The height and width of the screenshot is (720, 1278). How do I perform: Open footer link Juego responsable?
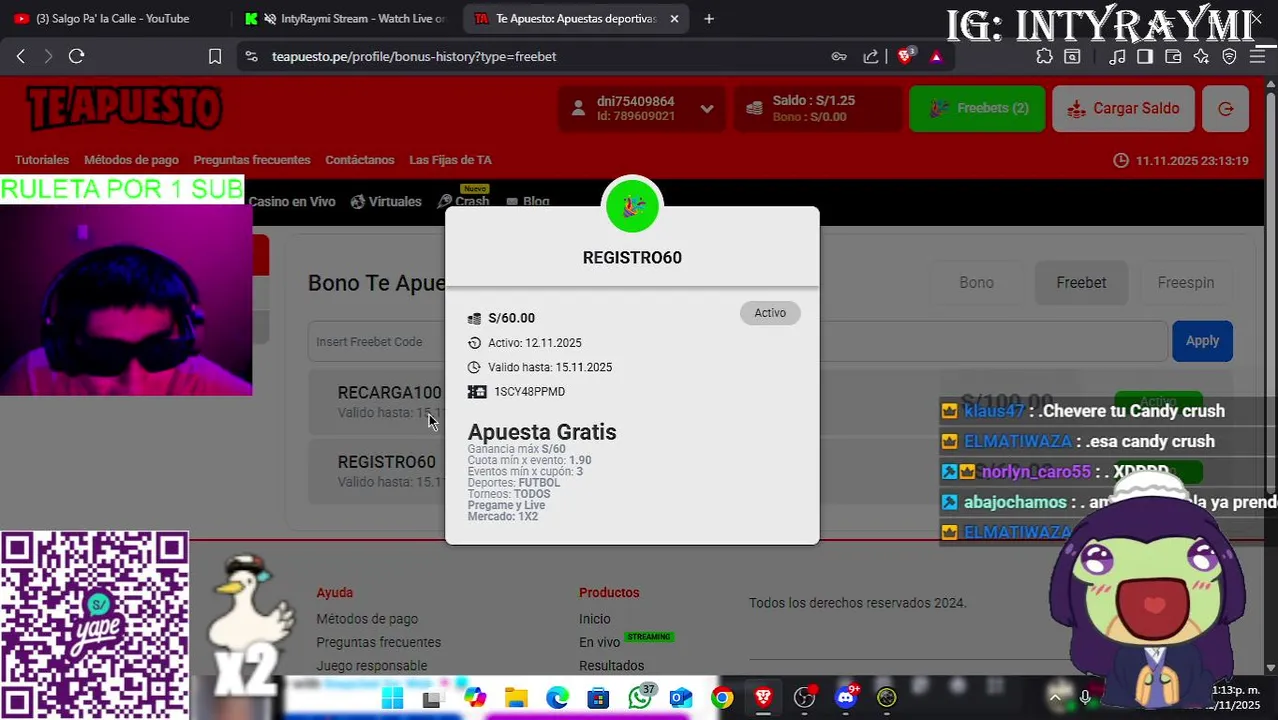(371, 666)
